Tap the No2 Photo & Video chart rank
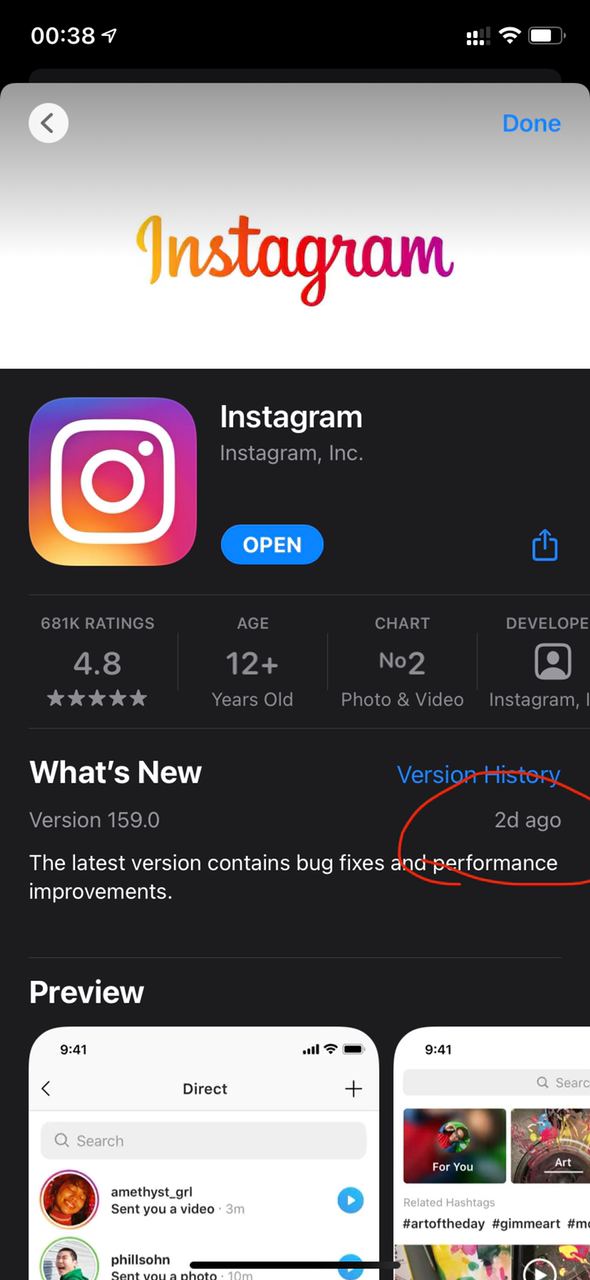The width and height of the screenshot is (590, 1280). click(x=402, y=662)
